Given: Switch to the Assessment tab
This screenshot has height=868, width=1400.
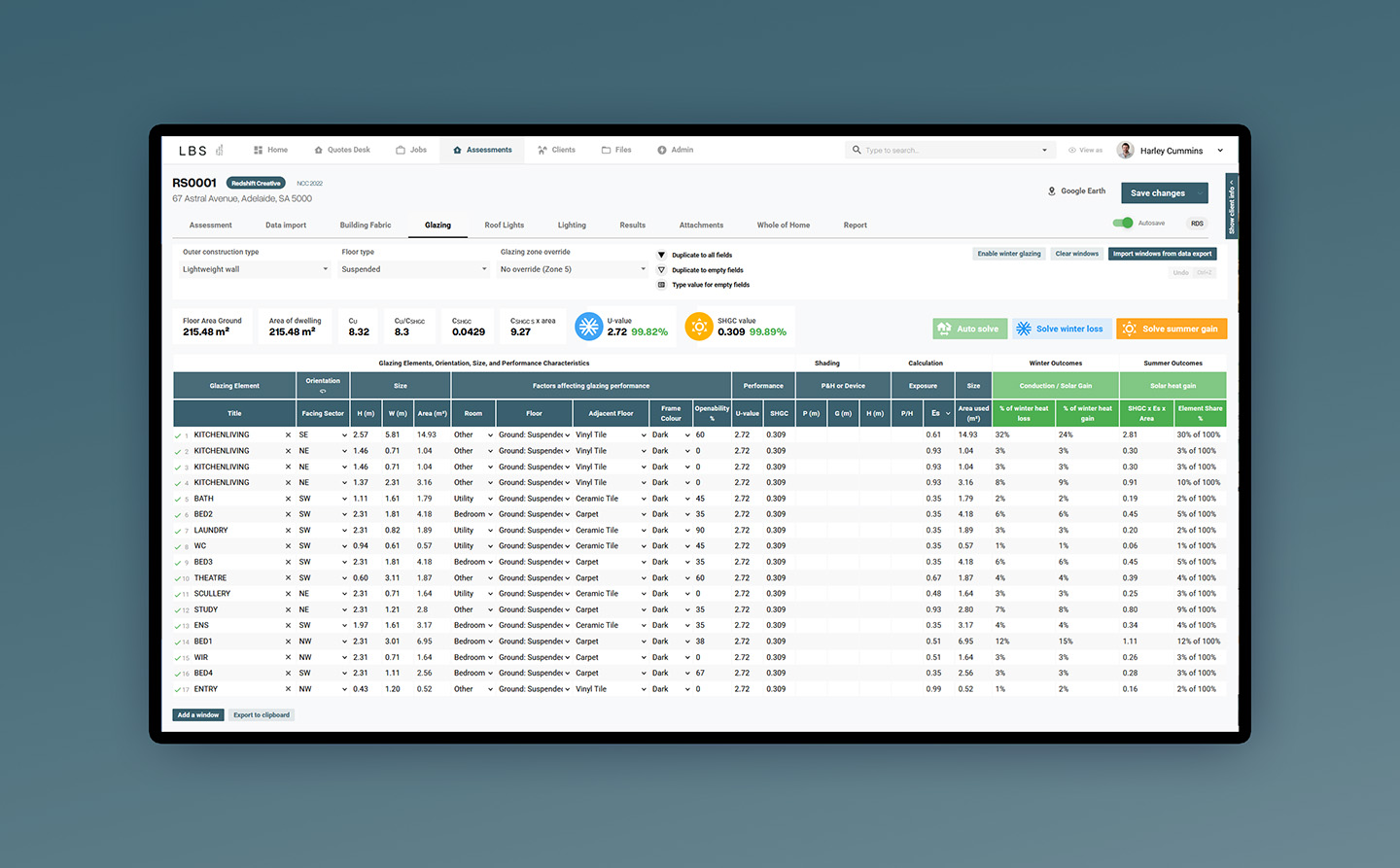Looking at the screenshot, I should point(211,225).
